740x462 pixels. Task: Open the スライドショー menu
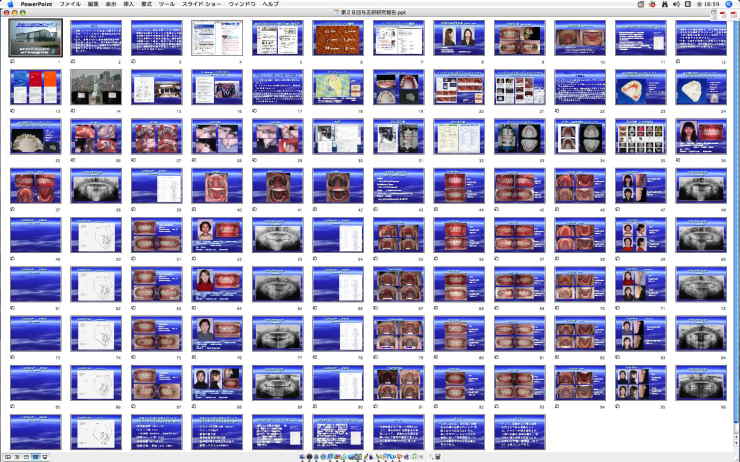[x=205, y=4]
